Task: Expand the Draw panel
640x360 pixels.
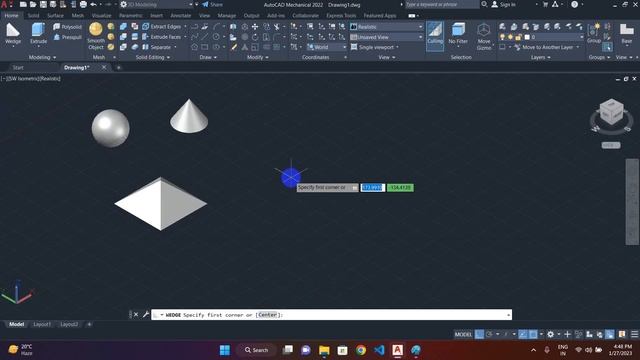Action: [x=208, y=57]
